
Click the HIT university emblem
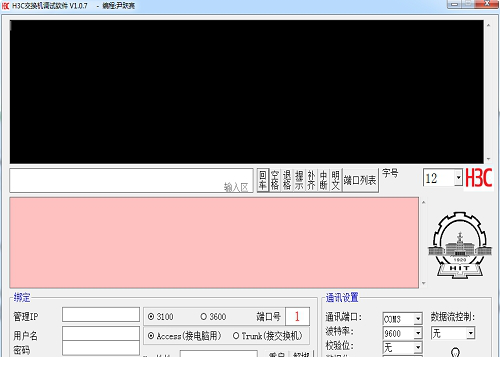(x=460, y=245)
